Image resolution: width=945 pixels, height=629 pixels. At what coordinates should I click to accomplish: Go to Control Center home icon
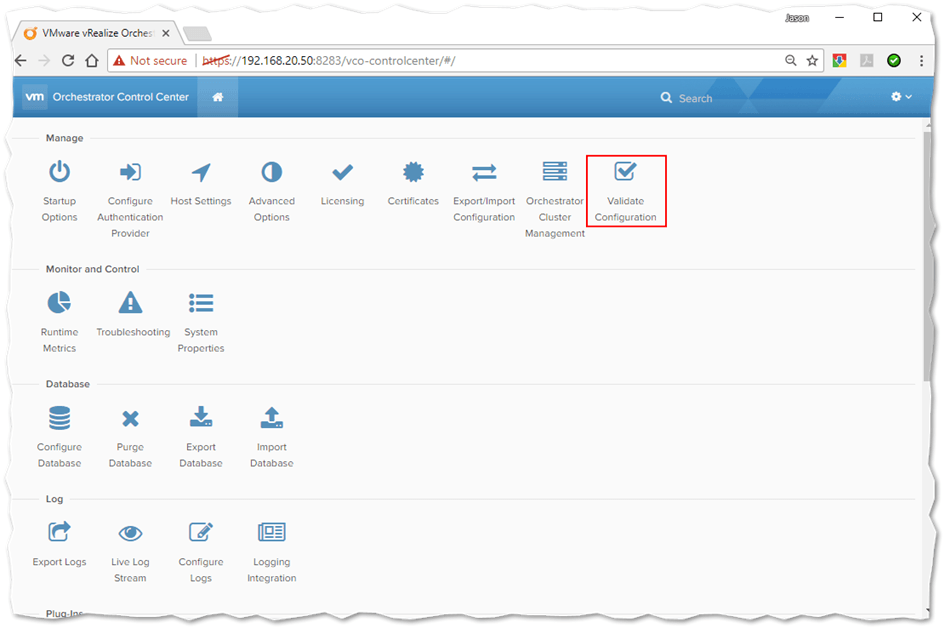point(218,97)
